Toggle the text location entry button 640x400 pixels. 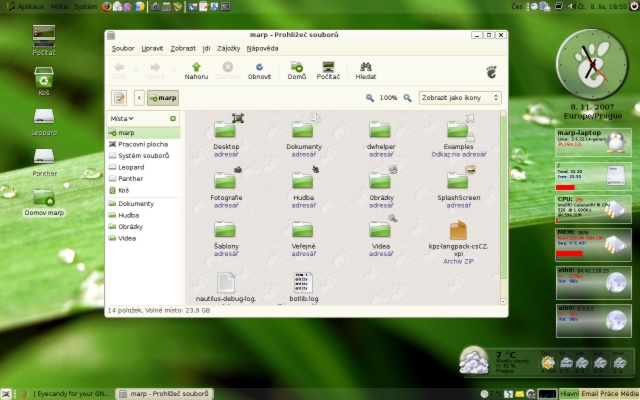tap(119, 98)
